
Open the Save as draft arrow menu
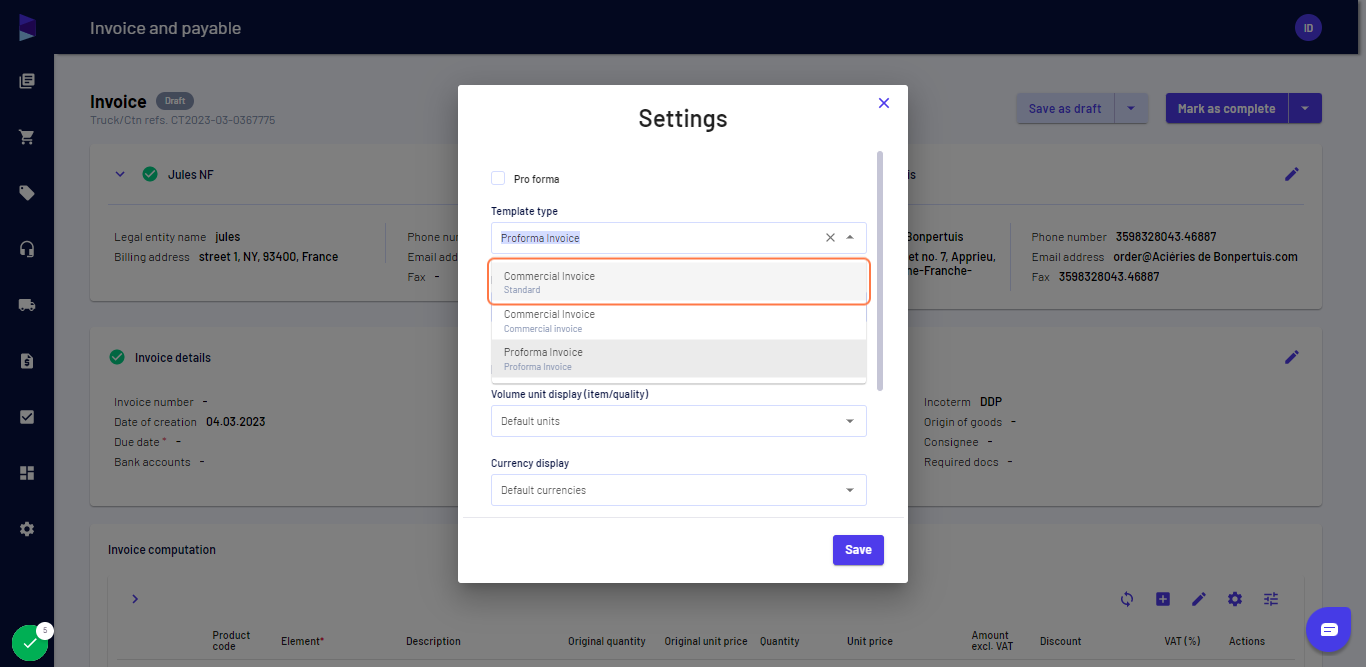(1131, 108)
